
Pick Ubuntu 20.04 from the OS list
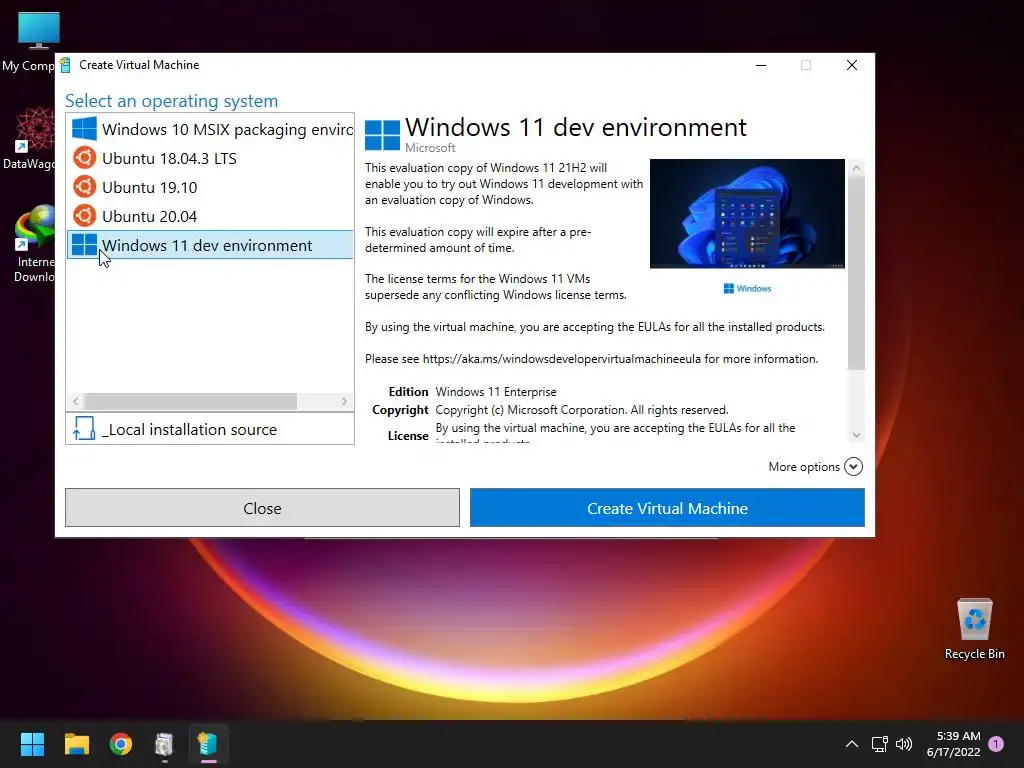coord(210,216)
